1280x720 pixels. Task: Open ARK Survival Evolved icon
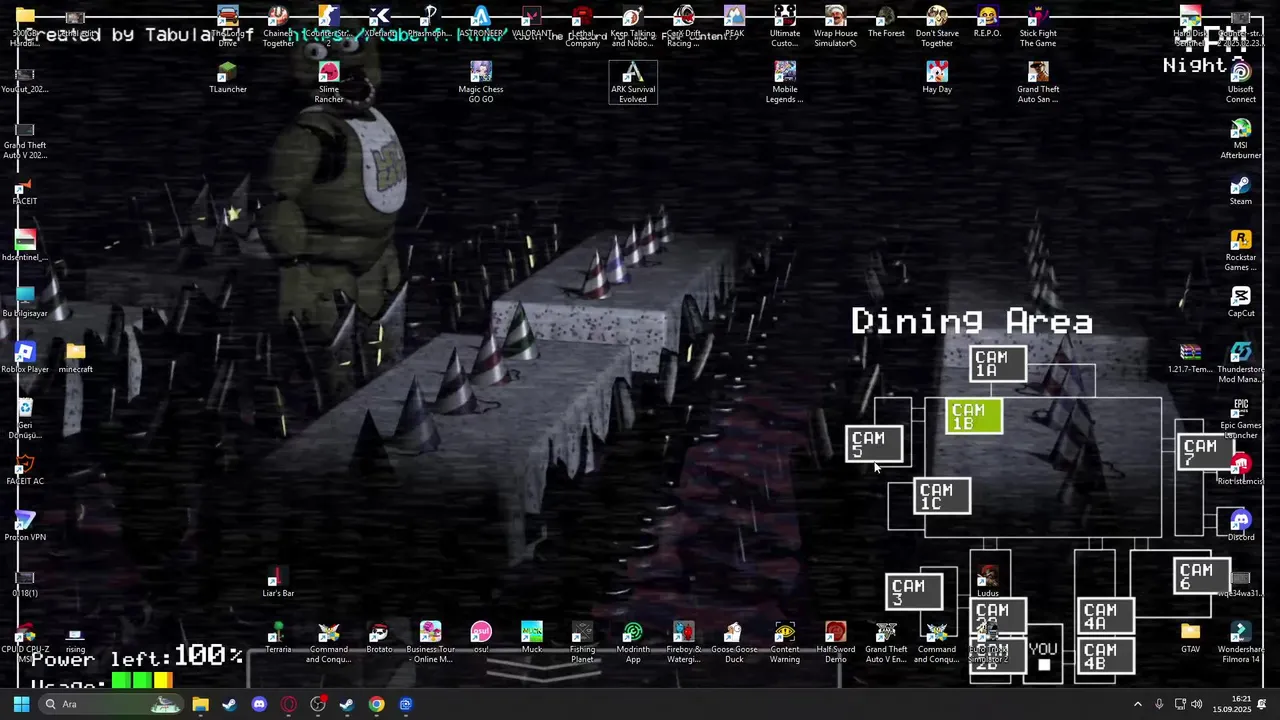633,82
